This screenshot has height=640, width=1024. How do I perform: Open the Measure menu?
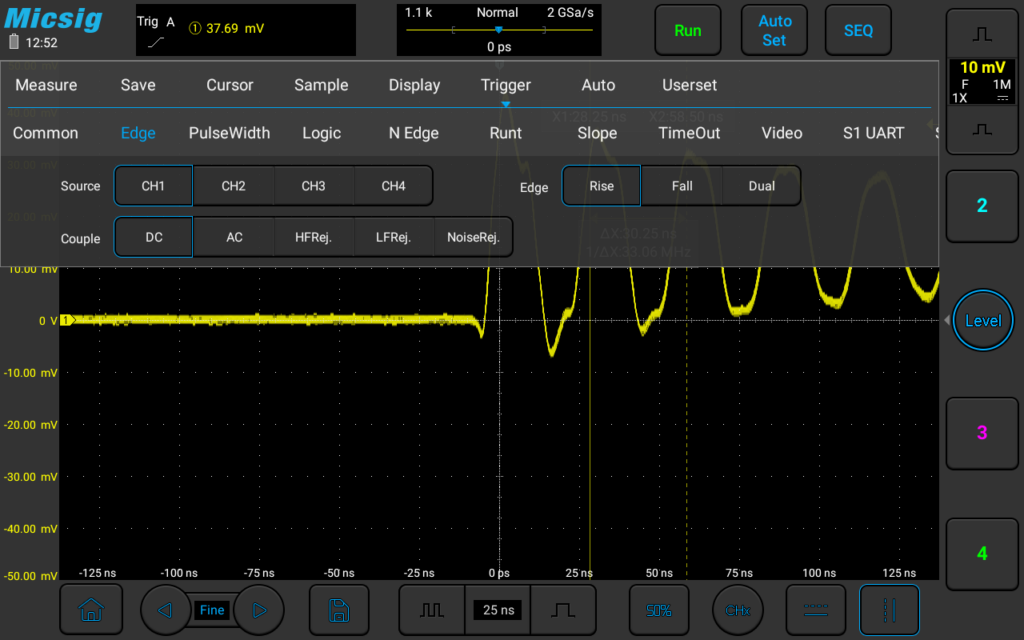click(x=45, y=85)
